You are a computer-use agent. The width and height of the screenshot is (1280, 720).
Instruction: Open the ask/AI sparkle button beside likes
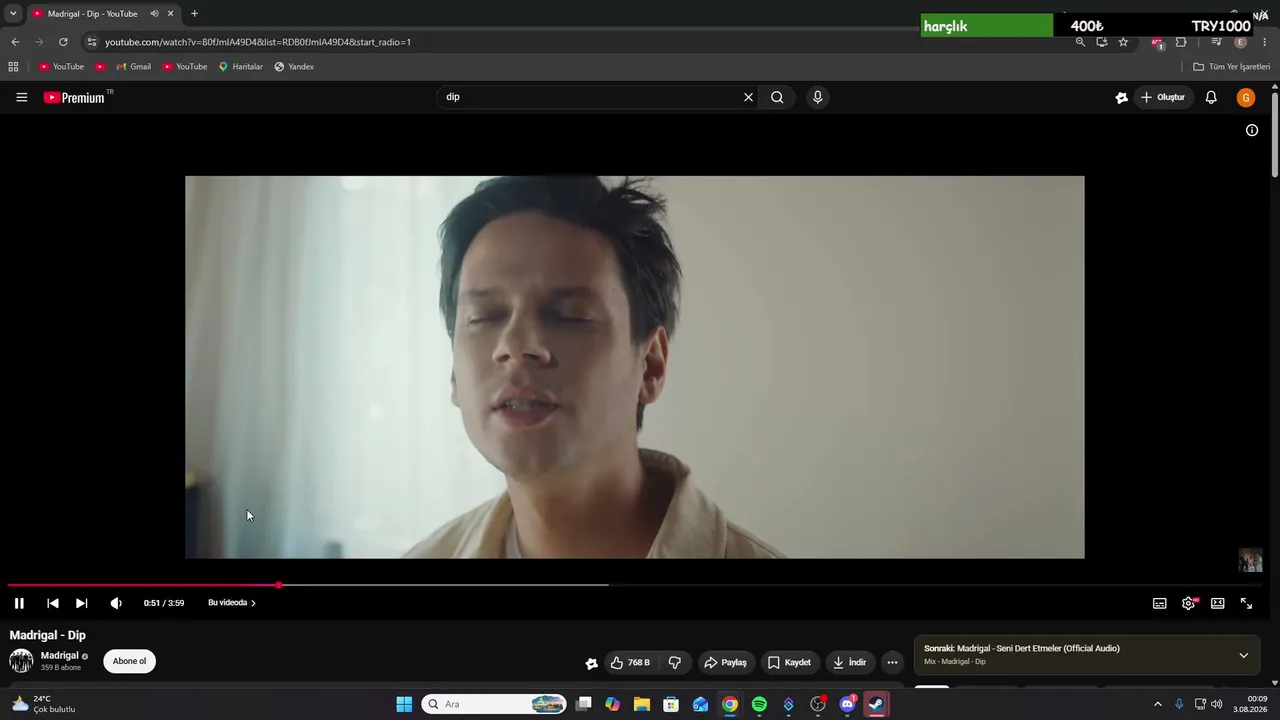pyautogui.click(x=591, y=662)
